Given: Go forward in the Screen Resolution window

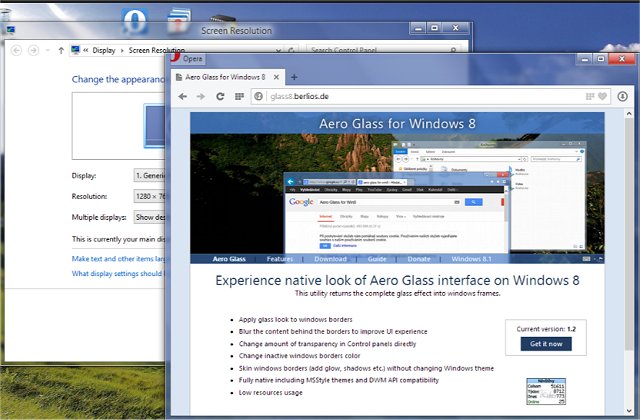Looking at the screenshot, I should pos(33,50).
